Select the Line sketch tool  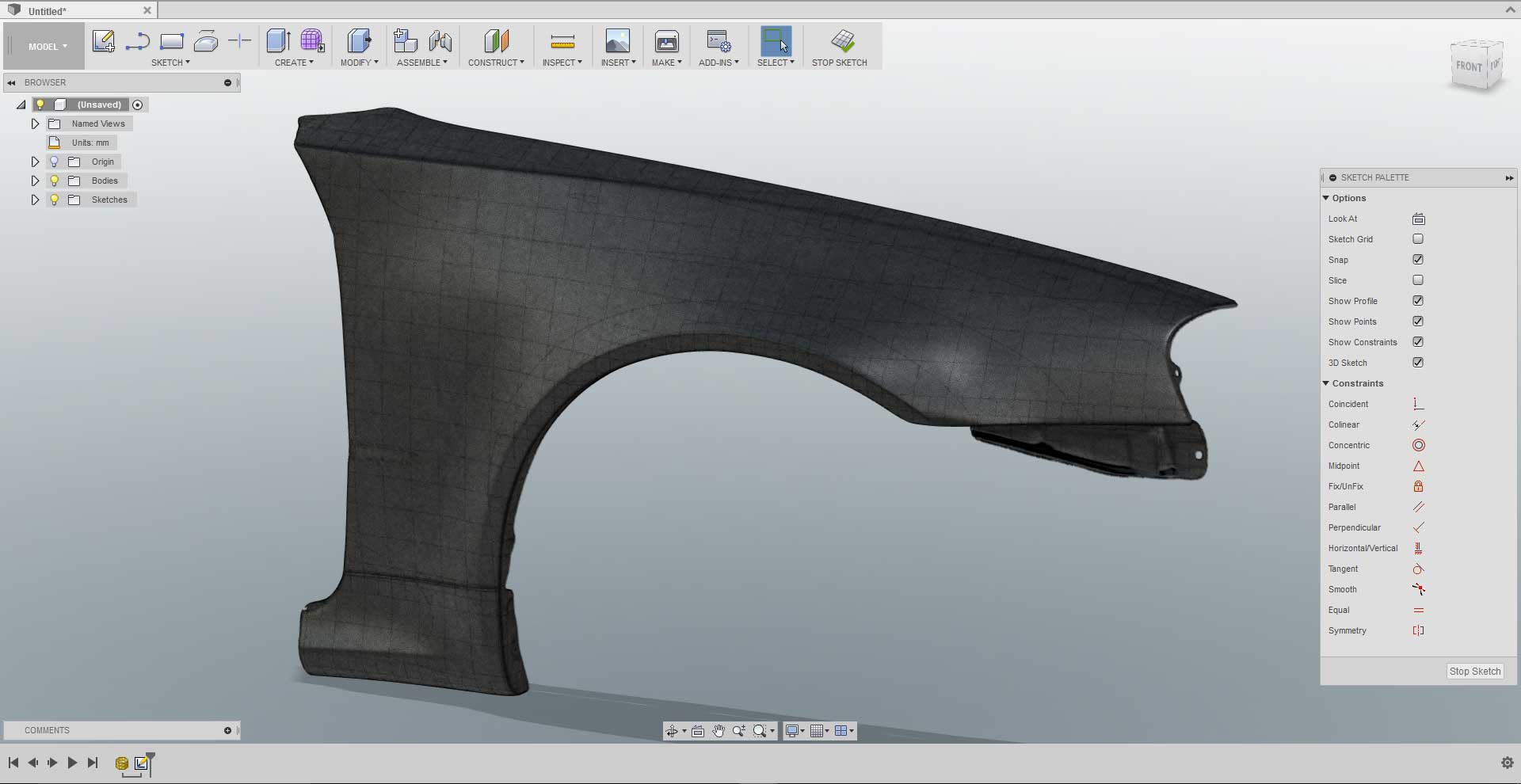pos(138,41)
